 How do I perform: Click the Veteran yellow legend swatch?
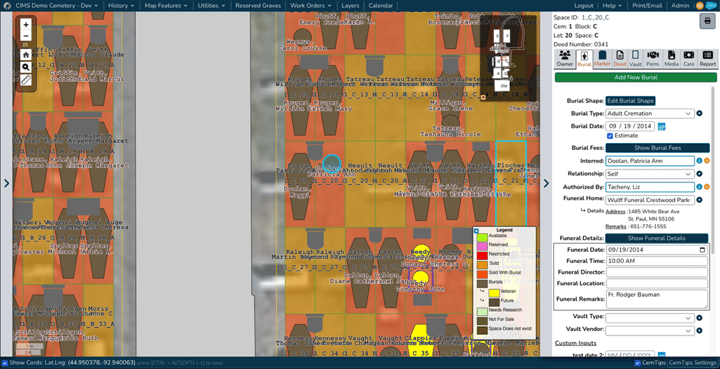click(494, 292)
